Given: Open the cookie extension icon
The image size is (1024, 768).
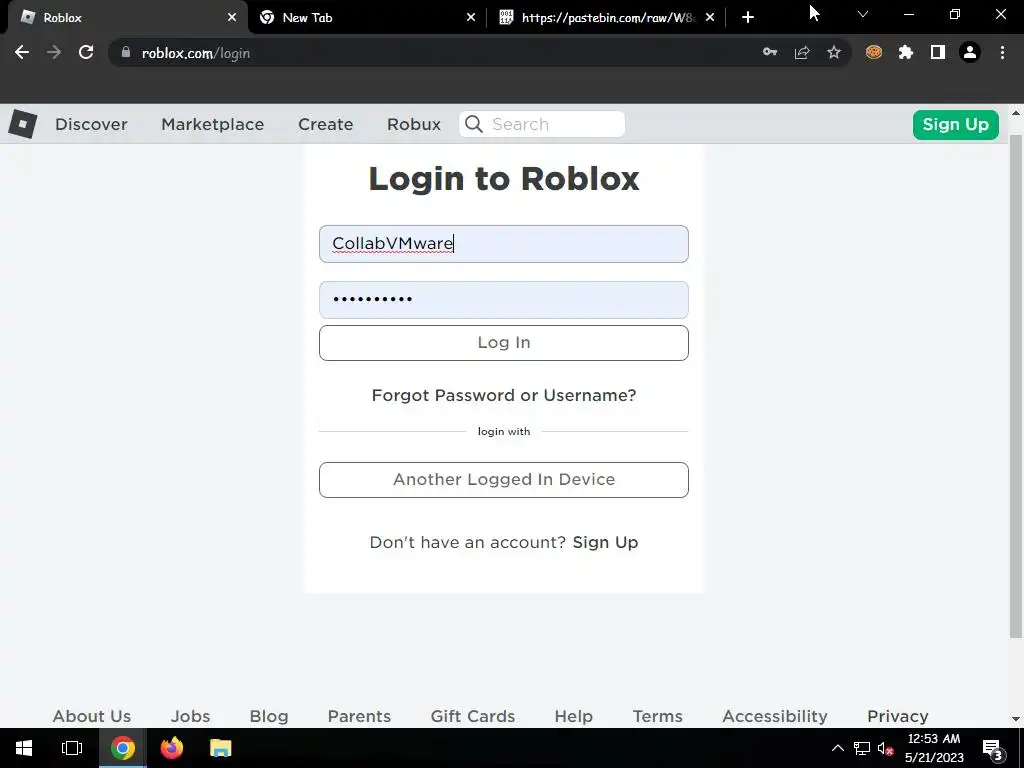Looking at the screenshot, I should (874, 52).
